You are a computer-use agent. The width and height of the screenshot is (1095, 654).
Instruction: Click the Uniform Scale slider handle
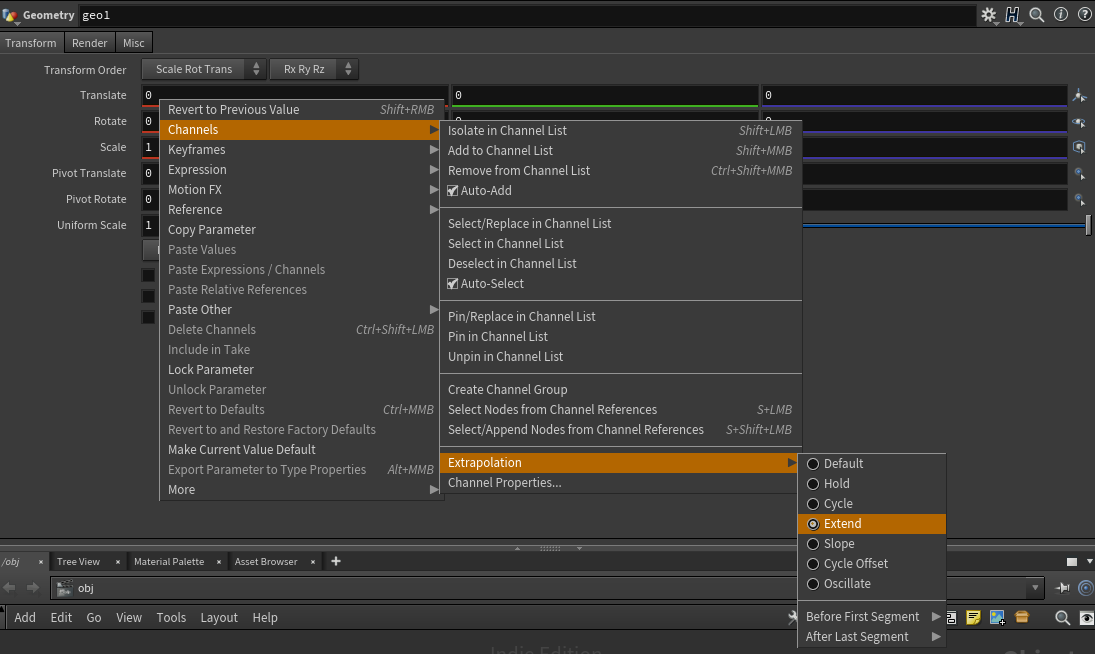1088,225
